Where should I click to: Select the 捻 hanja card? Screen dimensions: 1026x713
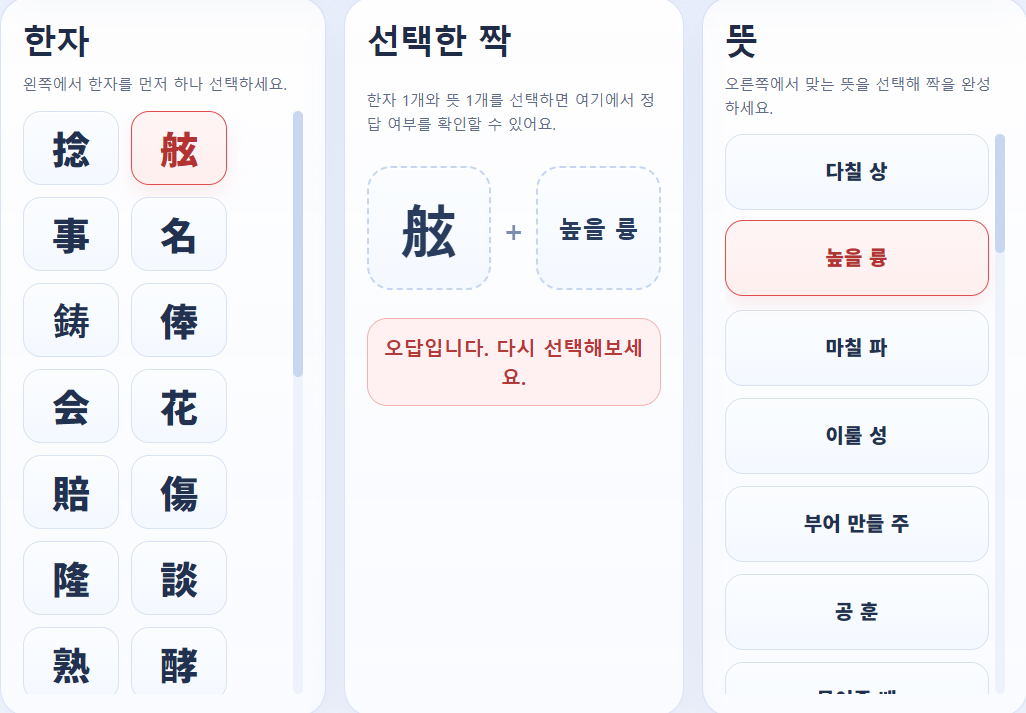70,148
